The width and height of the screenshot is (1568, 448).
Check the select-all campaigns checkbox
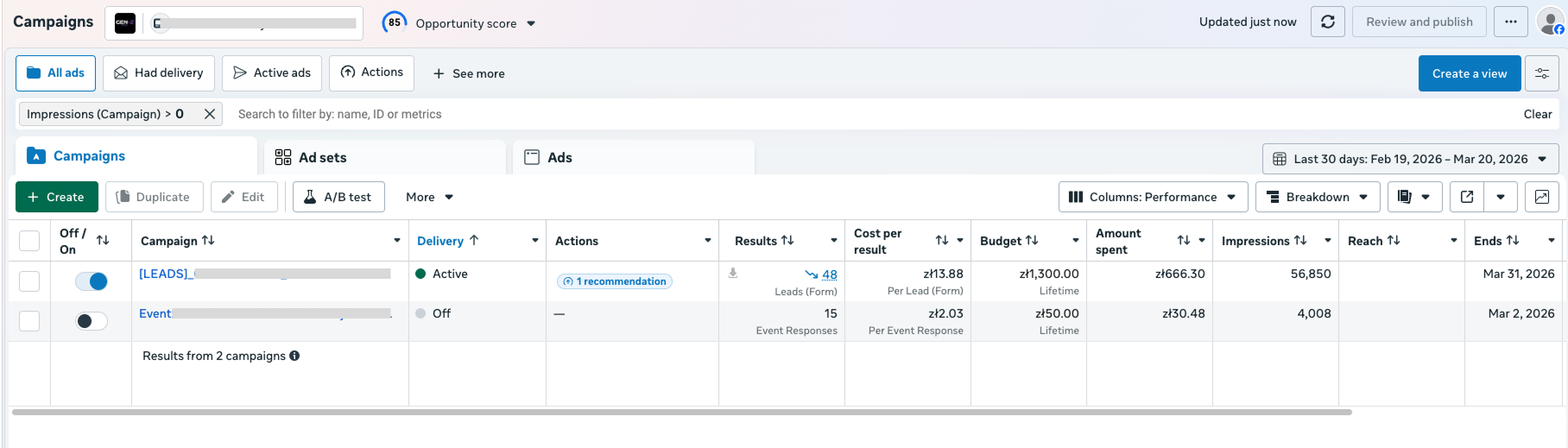coord(29,241)
